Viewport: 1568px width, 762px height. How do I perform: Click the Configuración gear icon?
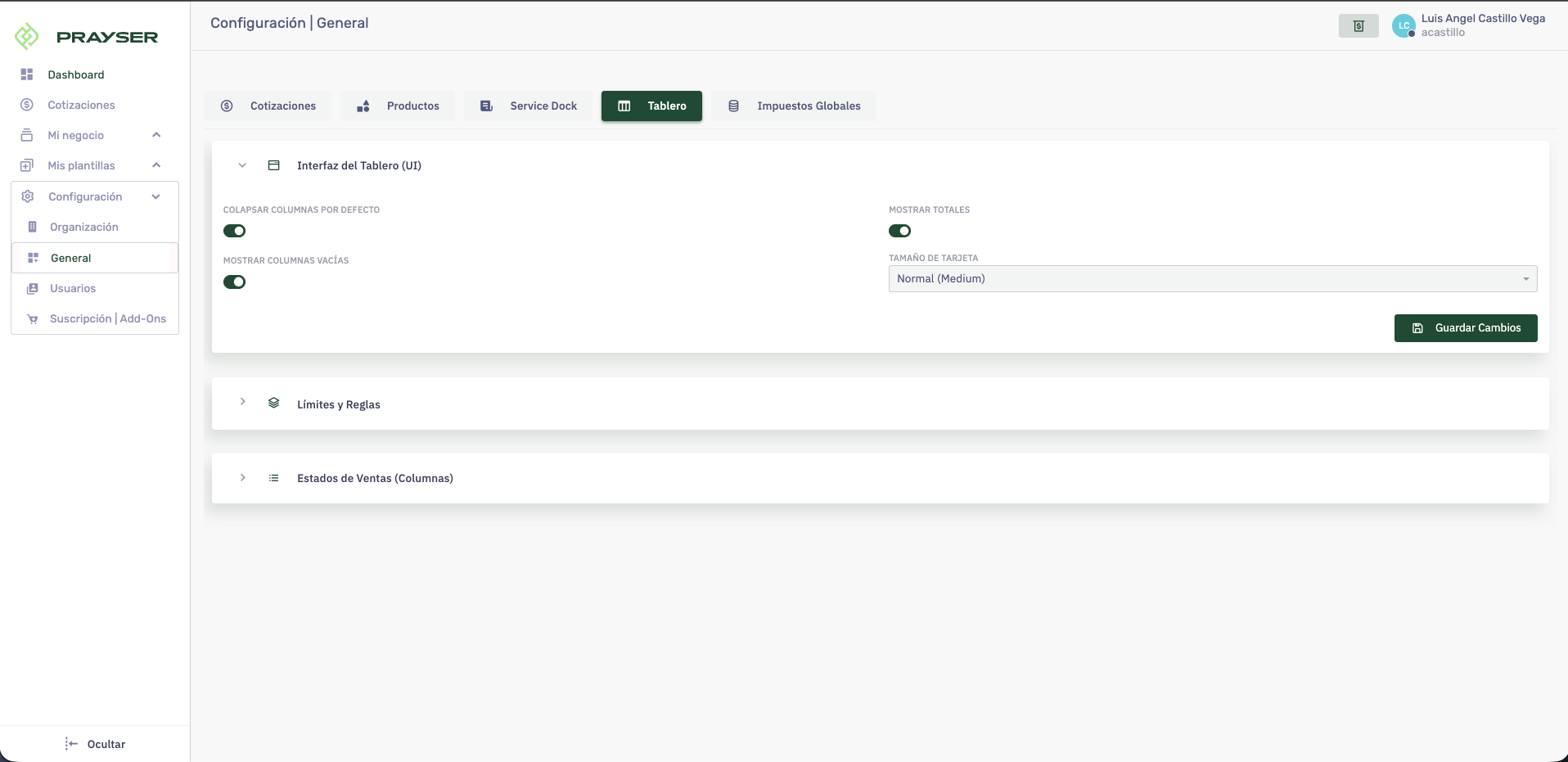(28, 196)
